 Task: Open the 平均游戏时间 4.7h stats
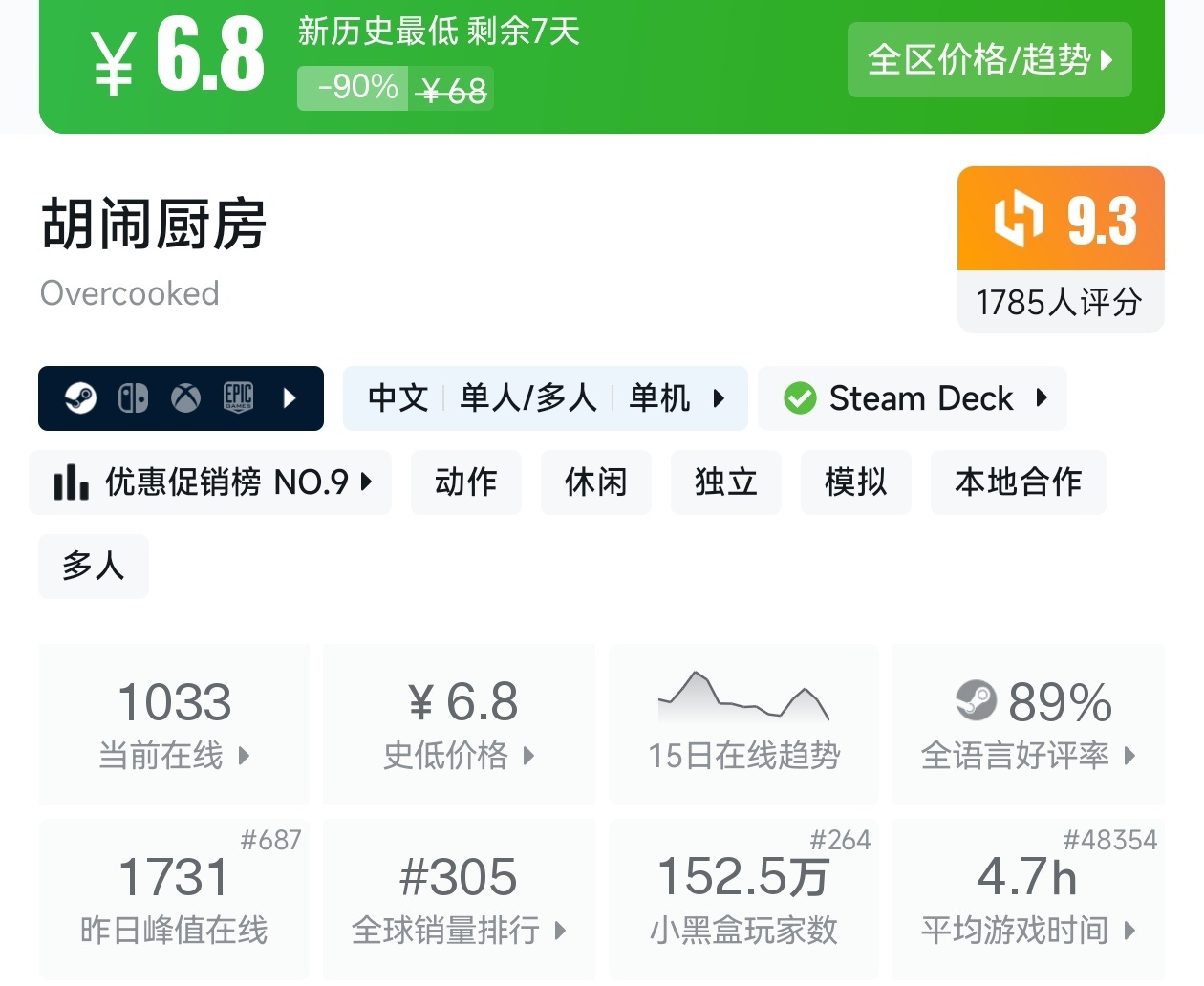(1028, 899)
